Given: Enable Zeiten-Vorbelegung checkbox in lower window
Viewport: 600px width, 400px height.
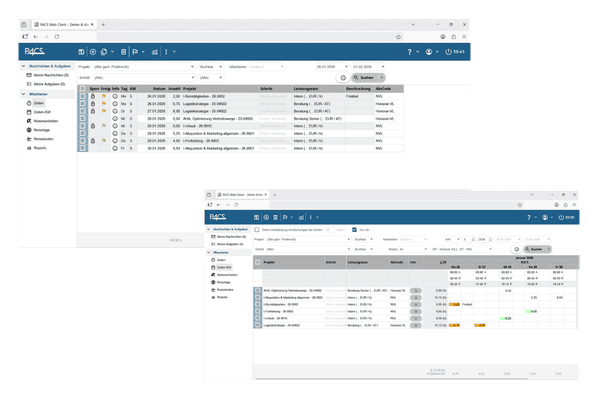Looking at the screenshot, I should [257, 230].
